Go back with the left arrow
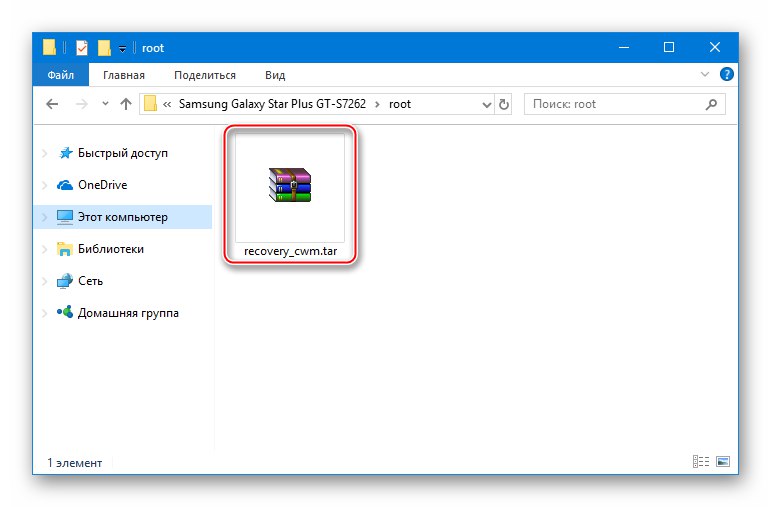Screen dimensions: 771x507 52,104
